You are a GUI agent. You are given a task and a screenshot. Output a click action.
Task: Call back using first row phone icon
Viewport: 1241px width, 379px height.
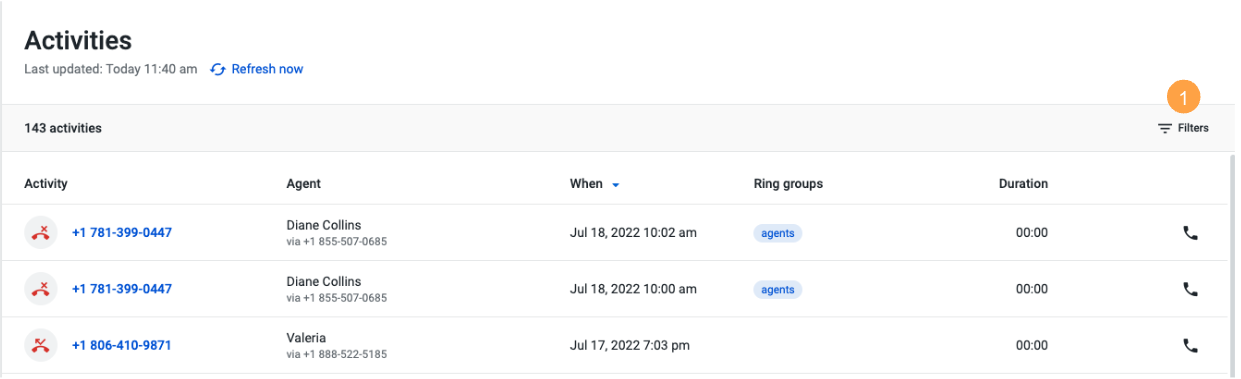(x=1190, y=233)
